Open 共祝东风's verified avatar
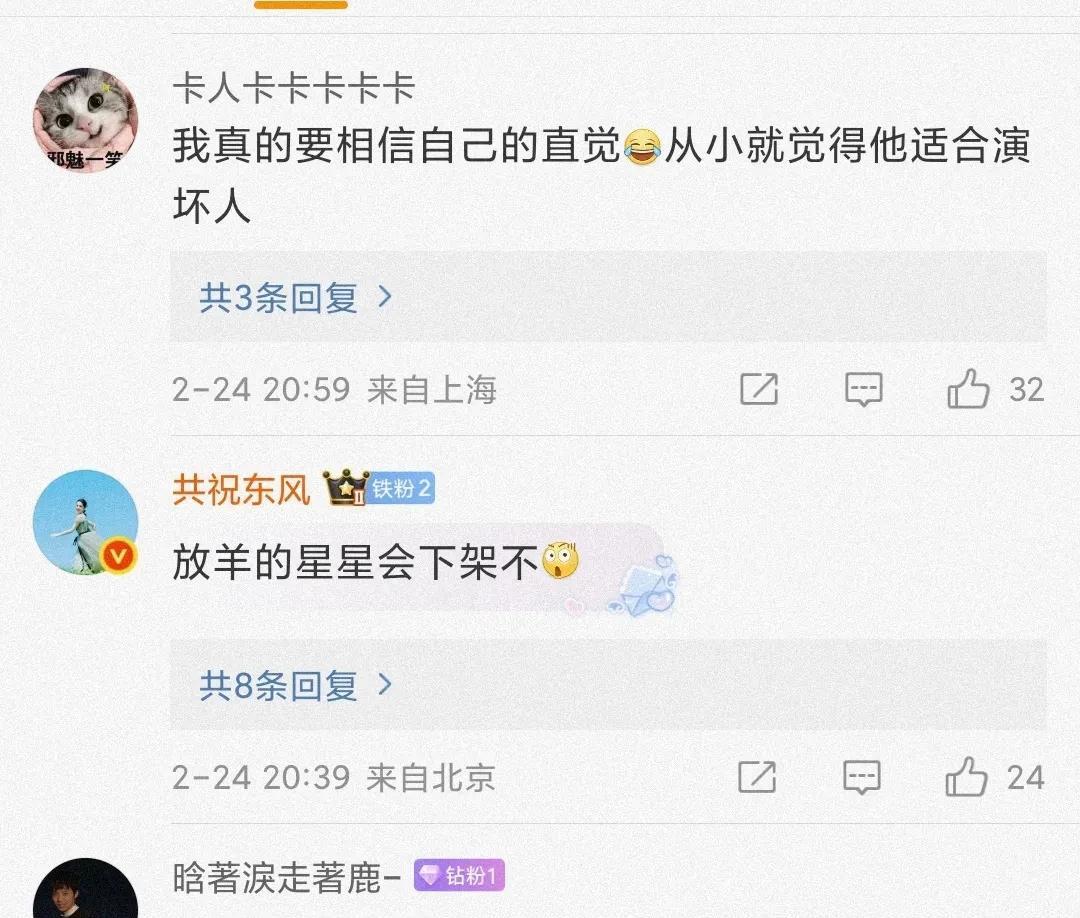 coord(85,522)
